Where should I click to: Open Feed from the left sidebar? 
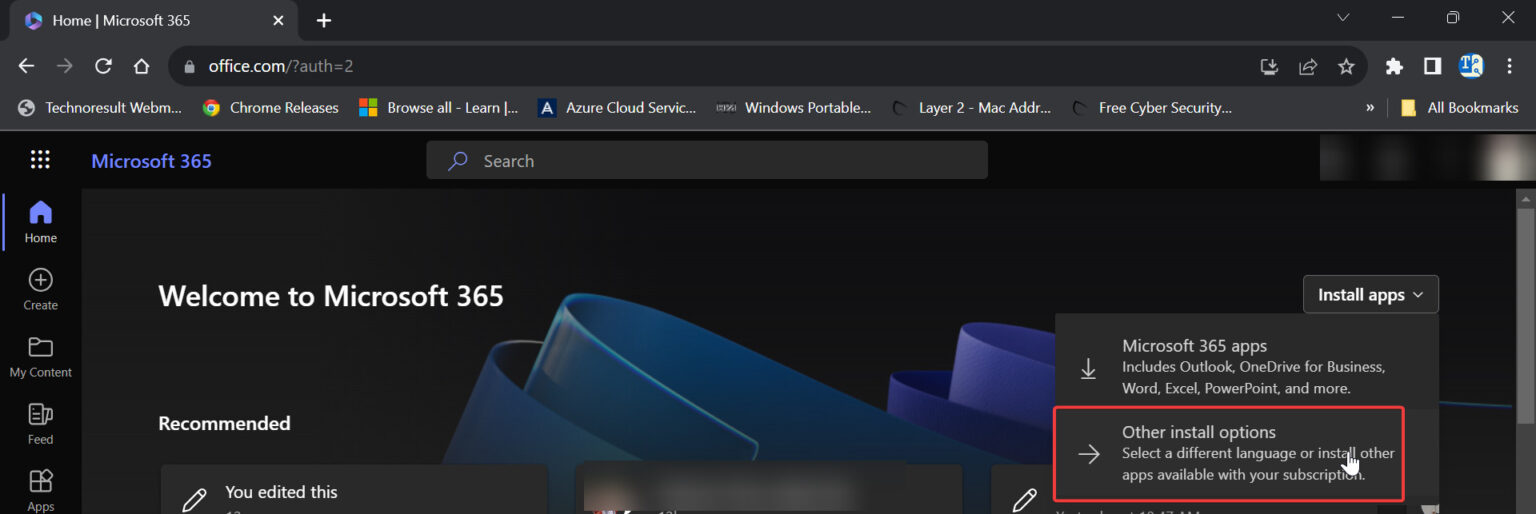coord(41,423)
